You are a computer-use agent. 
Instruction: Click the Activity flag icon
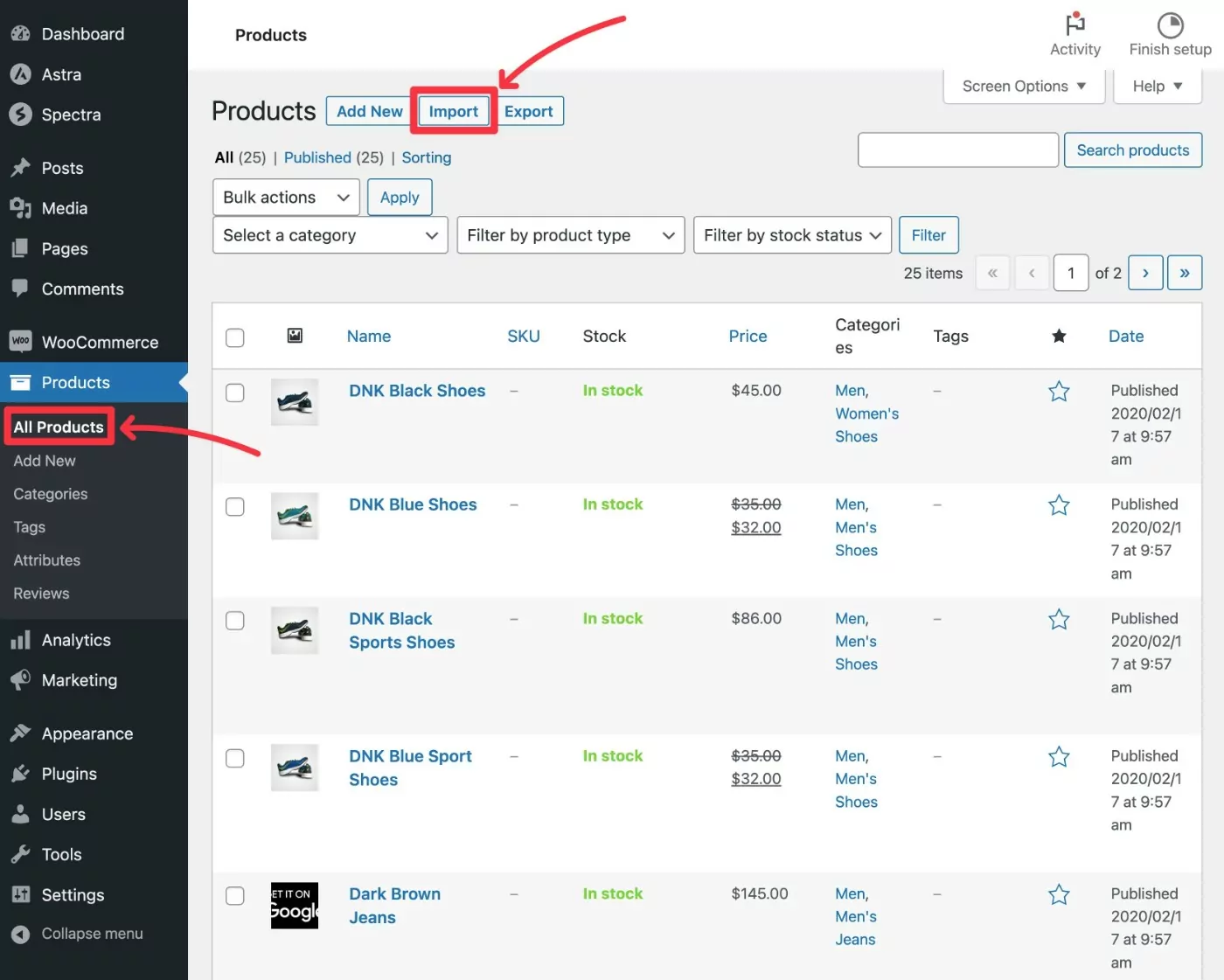click(1074, 24)
